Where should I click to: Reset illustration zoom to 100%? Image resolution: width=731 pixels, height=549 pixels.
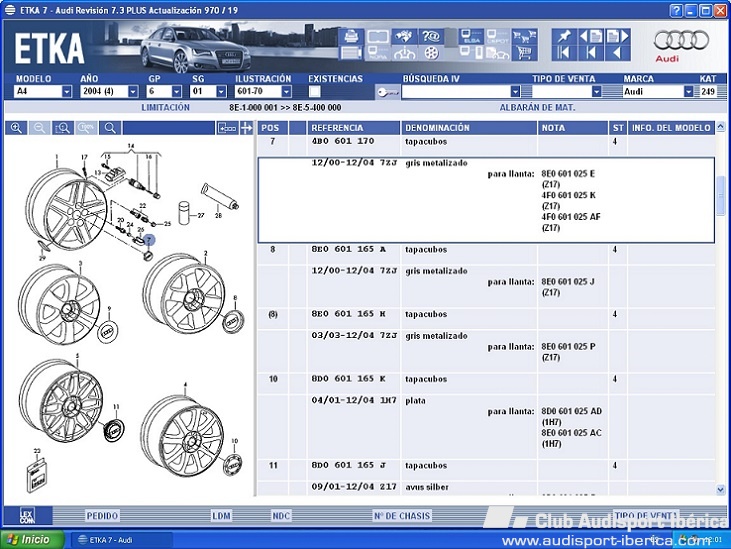coord(86,128)
